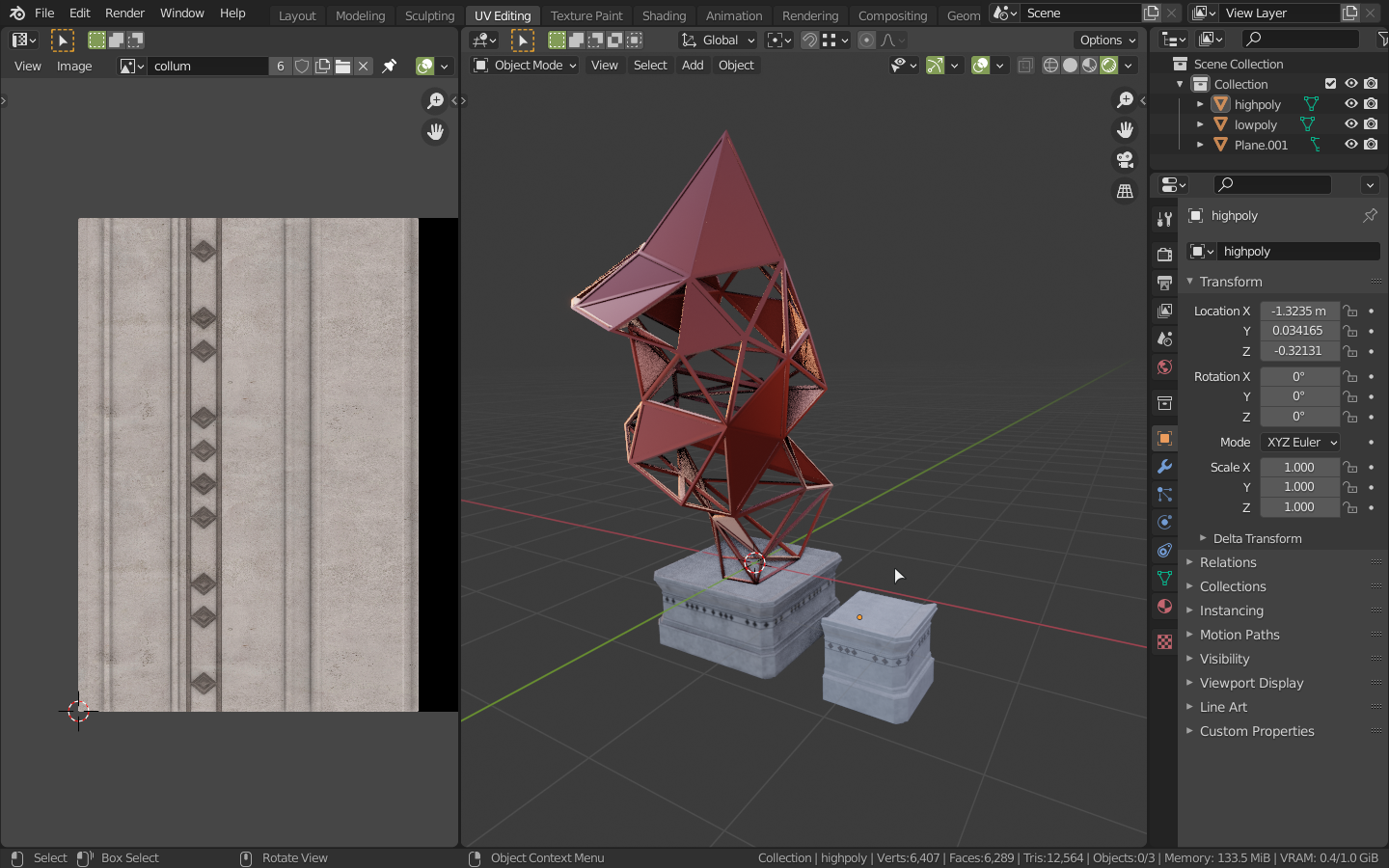Expand the Relations panel
This screenshot has height=868, width=1389.
point(1228,562)
